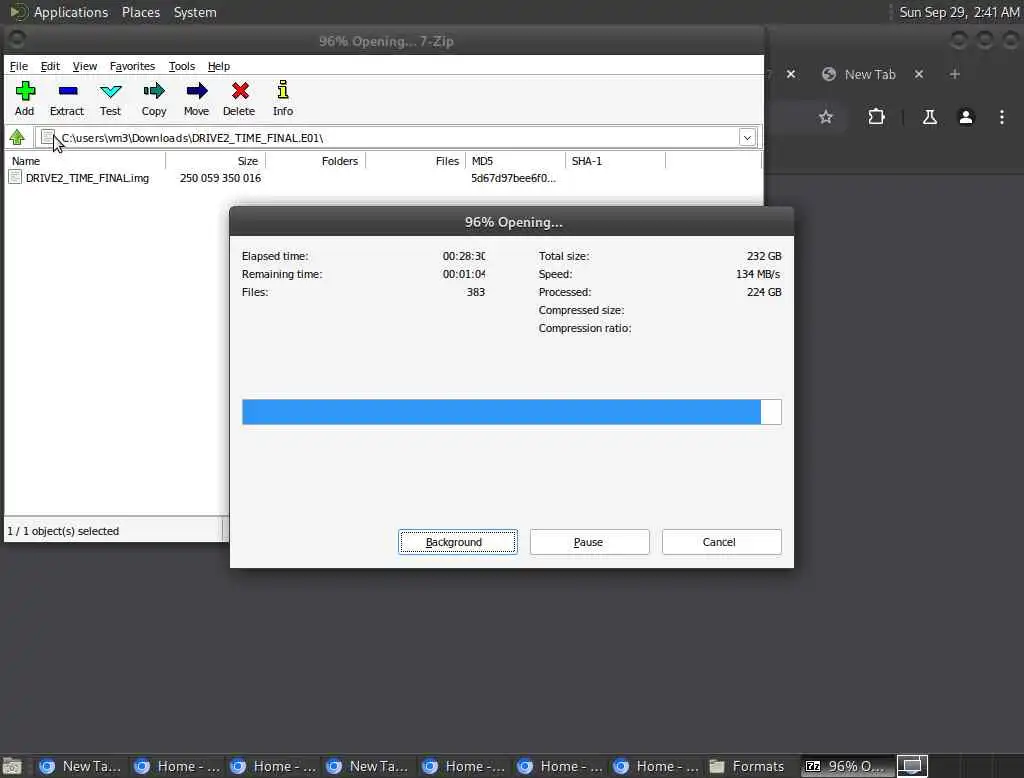This screenshot has width=1024, height=778.
Task: Click workspace switcher icon in bottom panel
Action: pyautogui.click(x=912, y=766)
